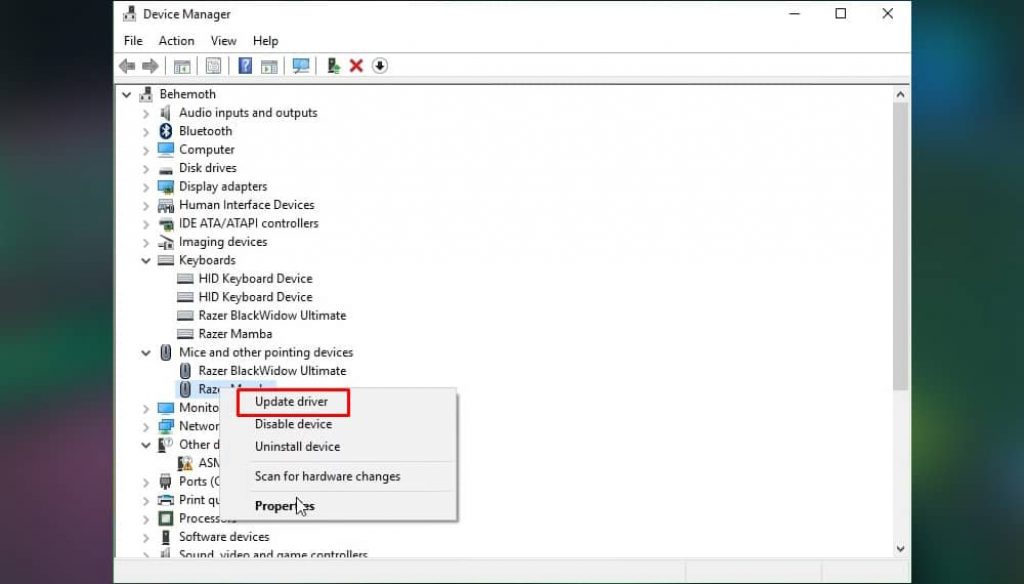Click the scrollbar down arrow
The image size is (1024, 584).
click(901, 549)
